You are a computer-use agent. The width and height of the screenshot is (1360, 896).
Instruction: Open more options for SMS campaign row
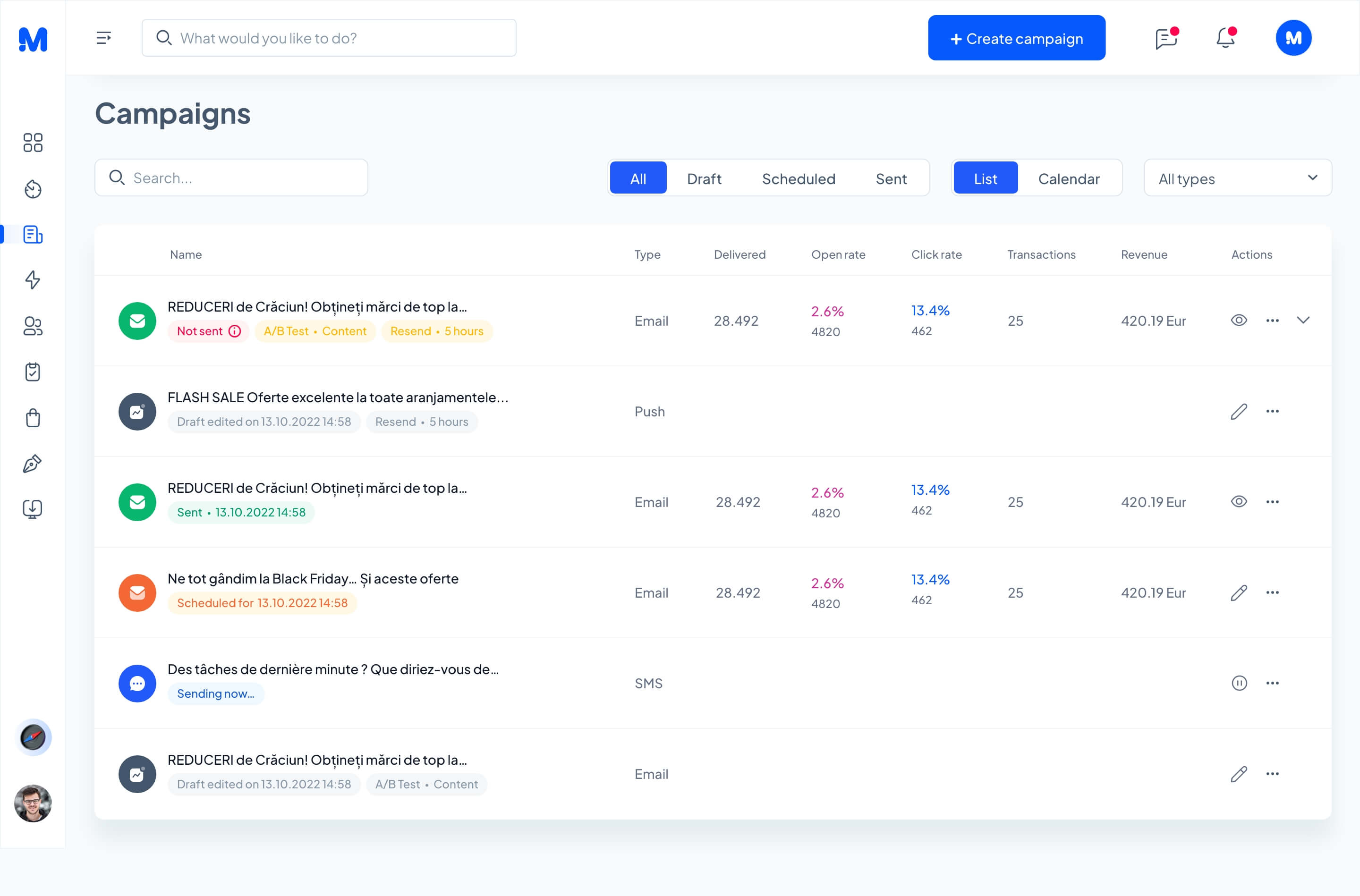coord(1273,683)
